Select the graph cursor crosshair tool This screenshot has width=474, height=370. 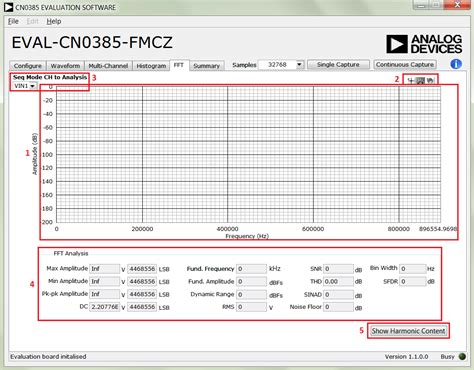pyautogui.click(x=411, y=80)
